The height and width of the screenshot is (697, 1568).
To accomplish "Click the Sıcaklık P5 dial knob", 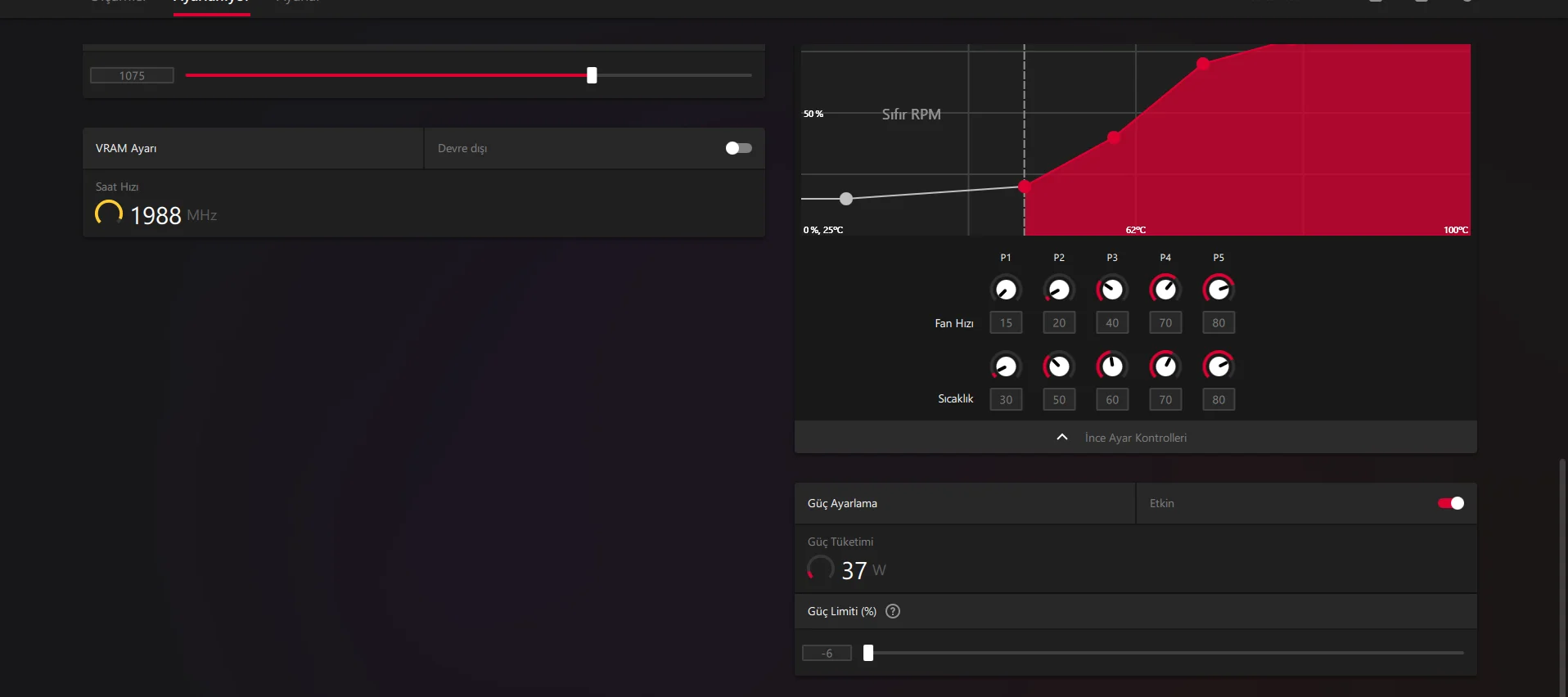I will click(1219, 366).
